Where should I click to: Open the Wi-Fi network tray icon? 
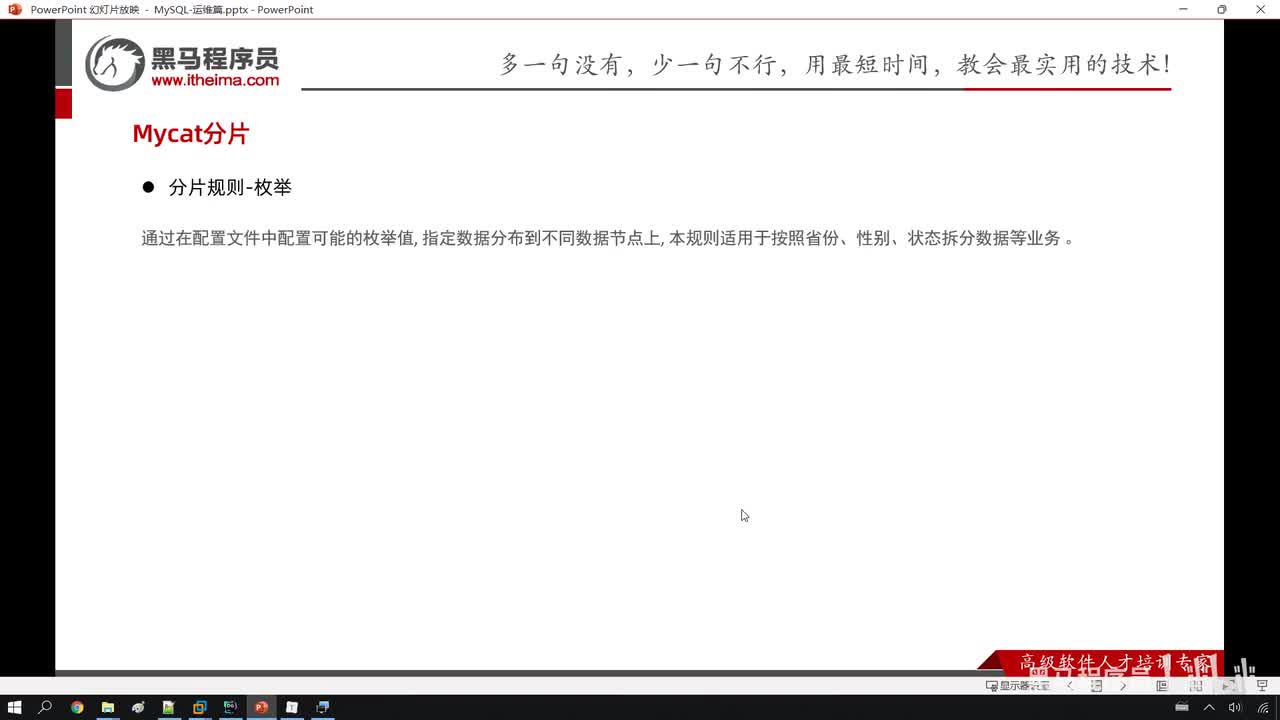click(x=1263, y=707)
